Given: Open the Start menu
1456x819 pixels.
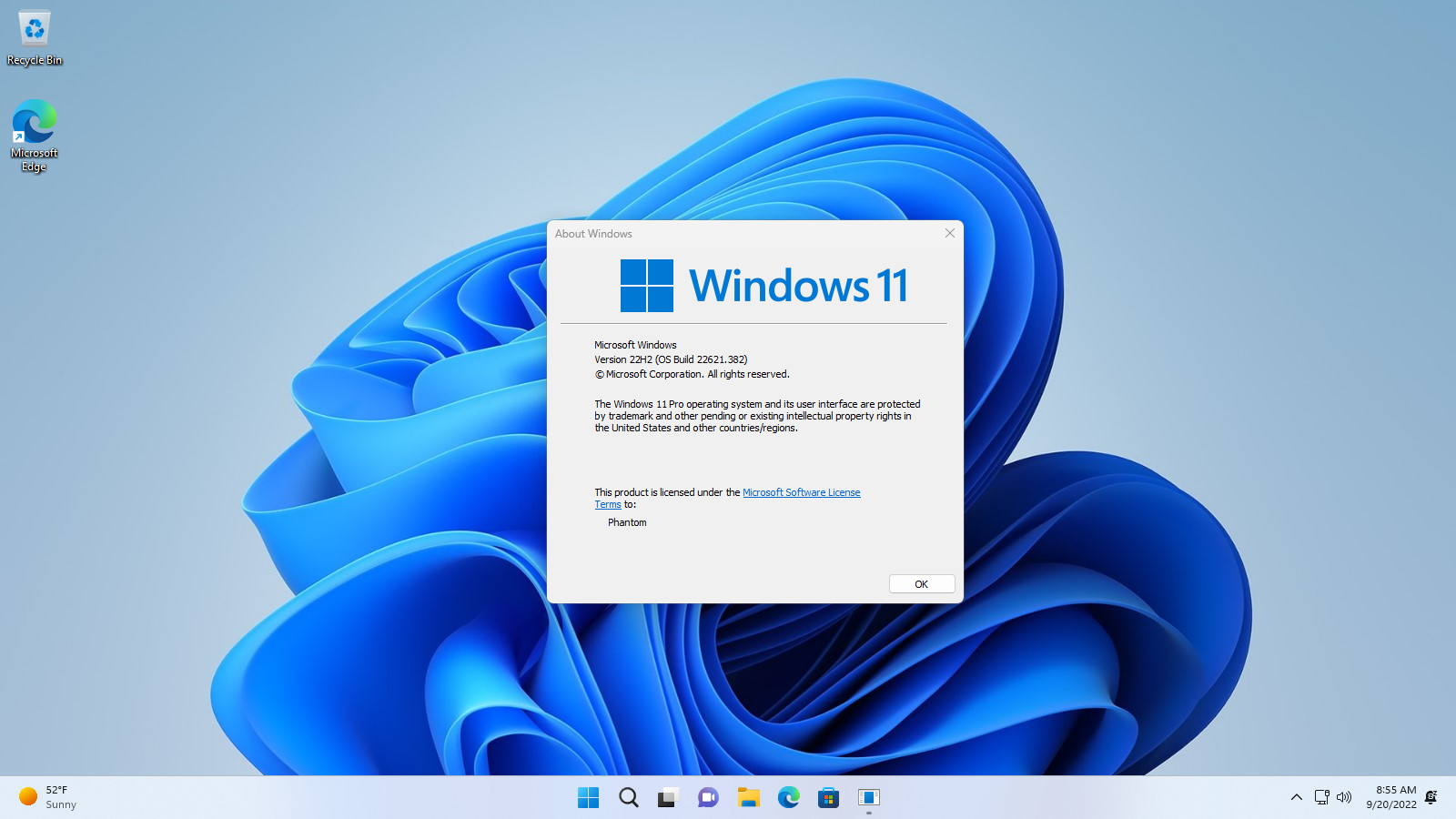Looking at the screenshot, I should click(x=588, y=797).
